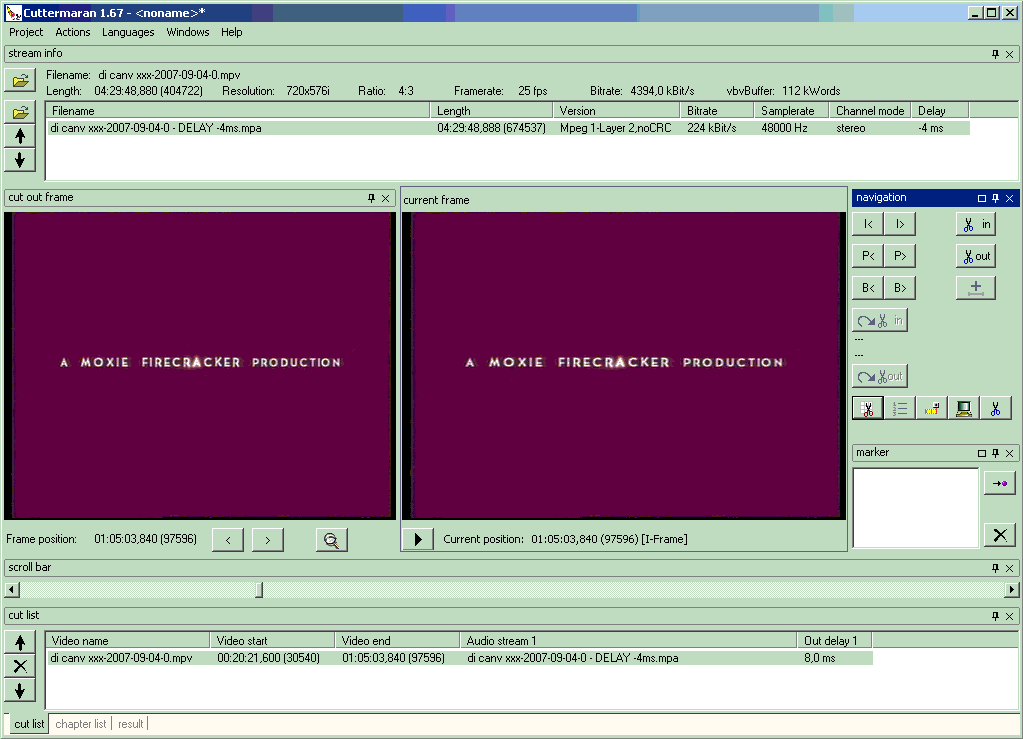Go to previous P-frame with P<
The height and width of the screenshot is (739, 1023).
(868, 256)
